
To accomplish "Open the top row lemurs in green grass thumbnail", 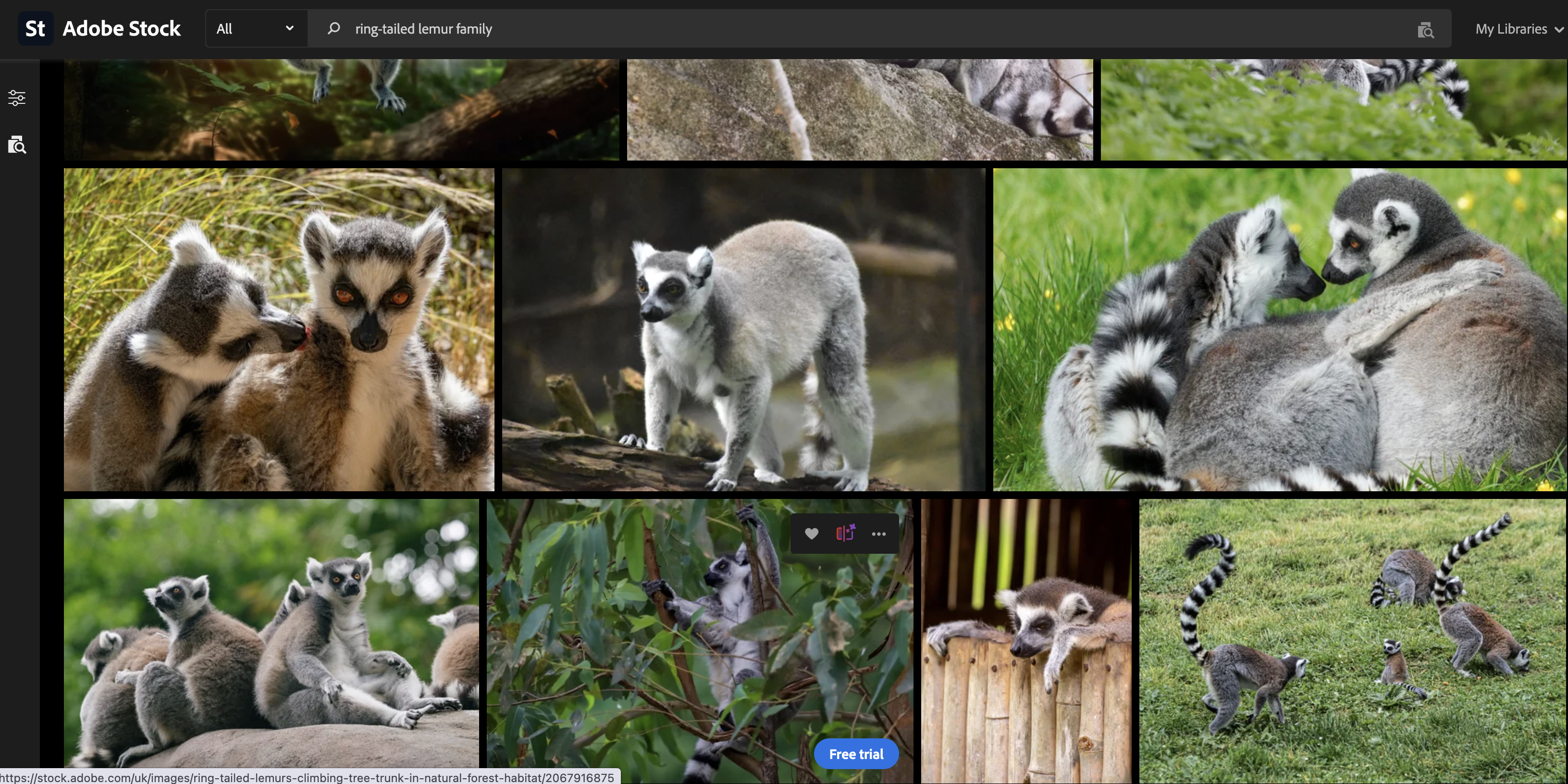I will (x=1333, y=110).
